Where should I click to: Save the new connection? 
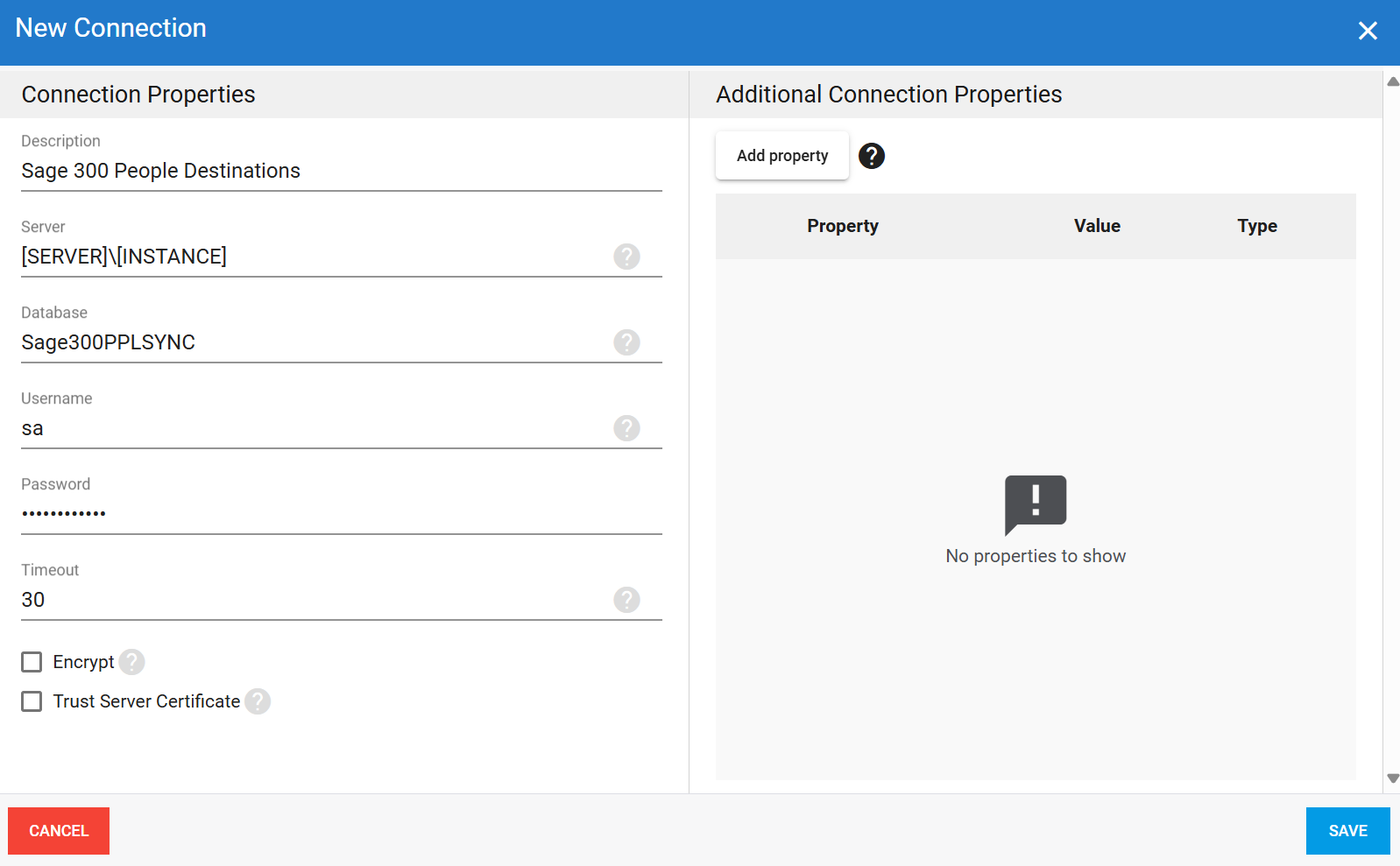[x=1347, y=831]
